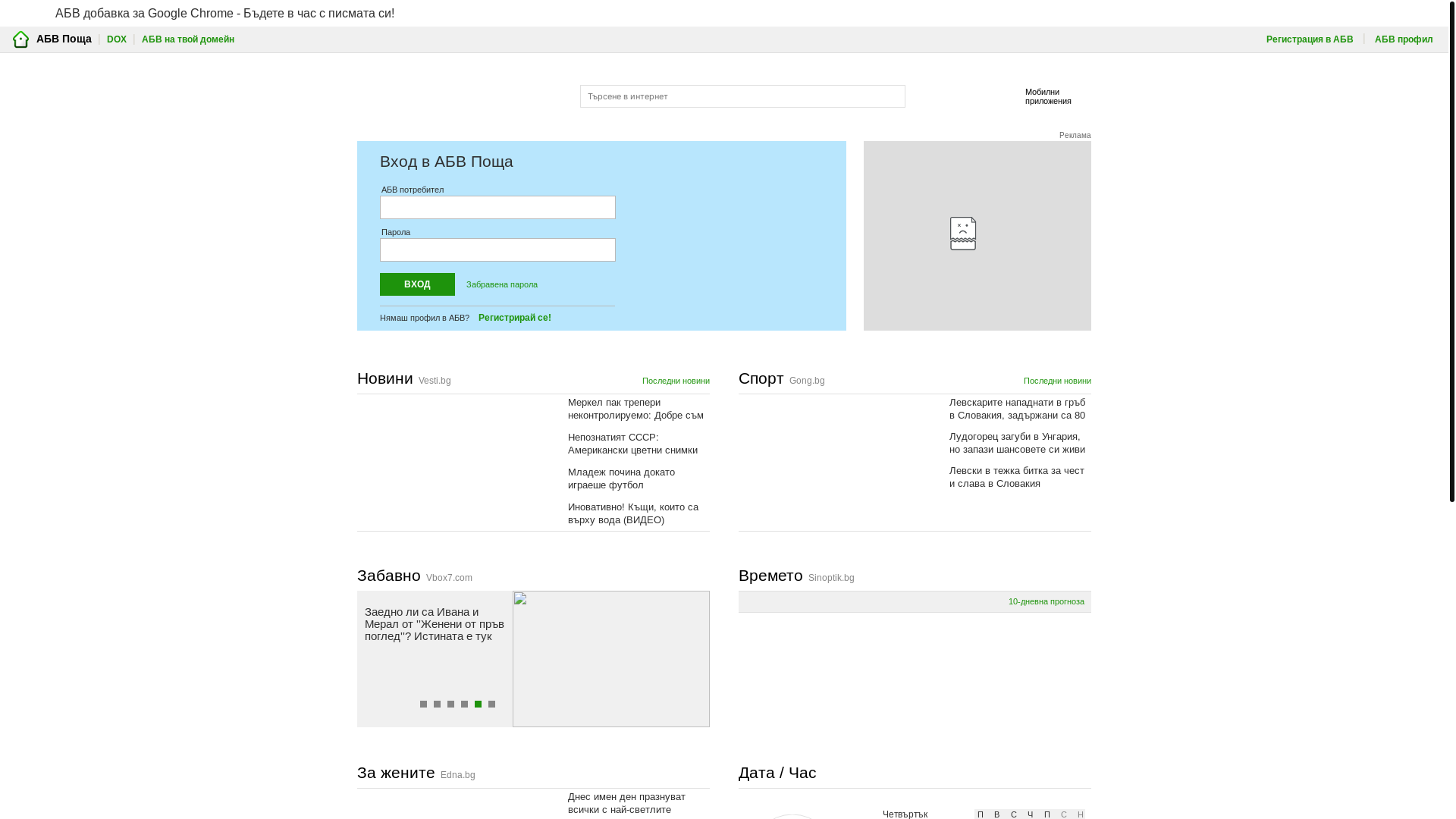Open the Спорт section heading
Screen dimensions: 1456x819
[761, 378]
